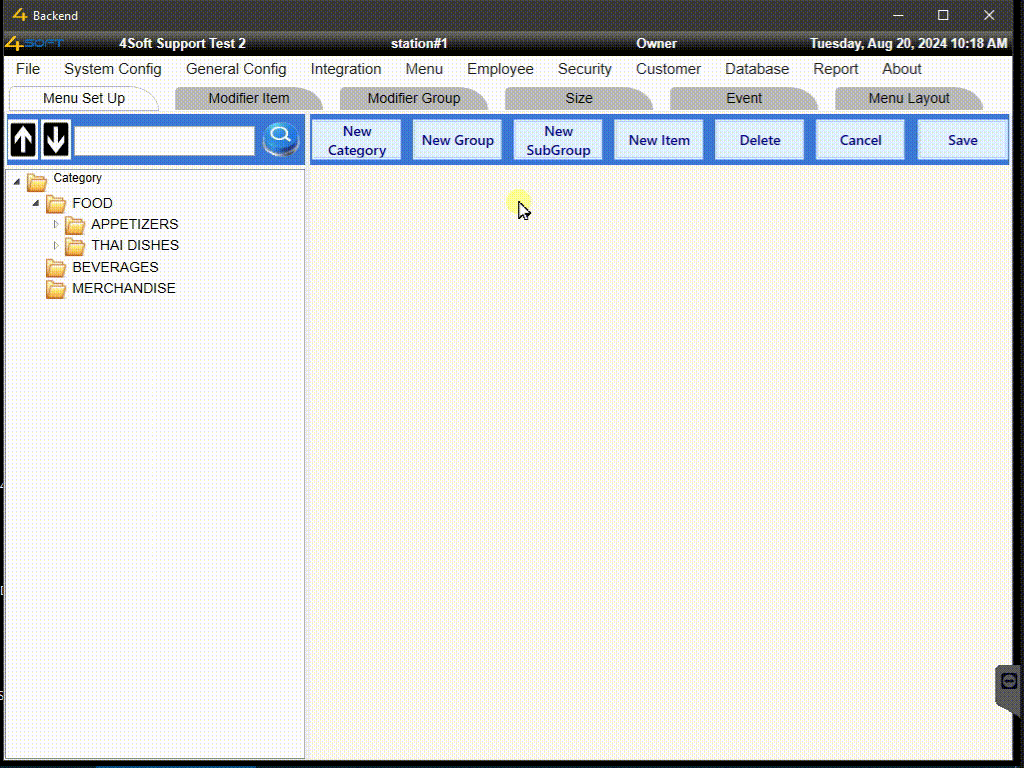Screen dimensions: 1024x768
Task: Focus the menu search text field
Action: 164,140
